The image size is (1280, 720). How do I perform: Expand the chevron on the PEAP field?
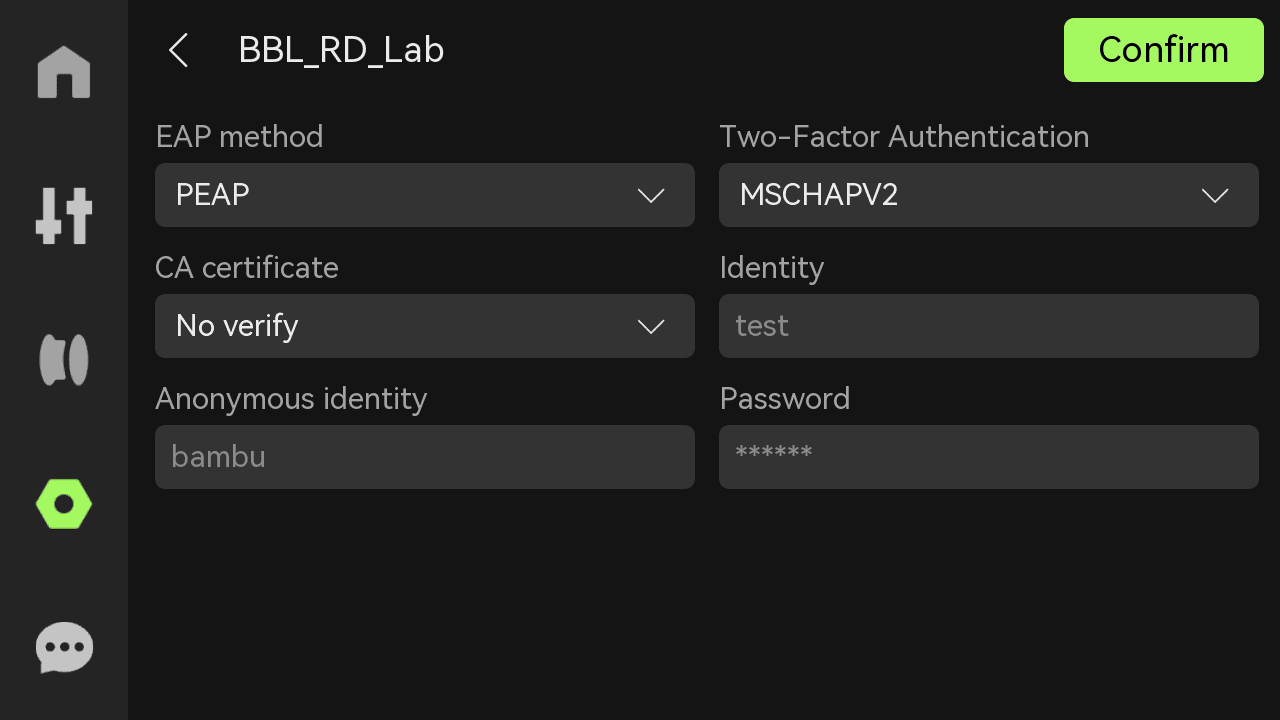click(651, 196)
